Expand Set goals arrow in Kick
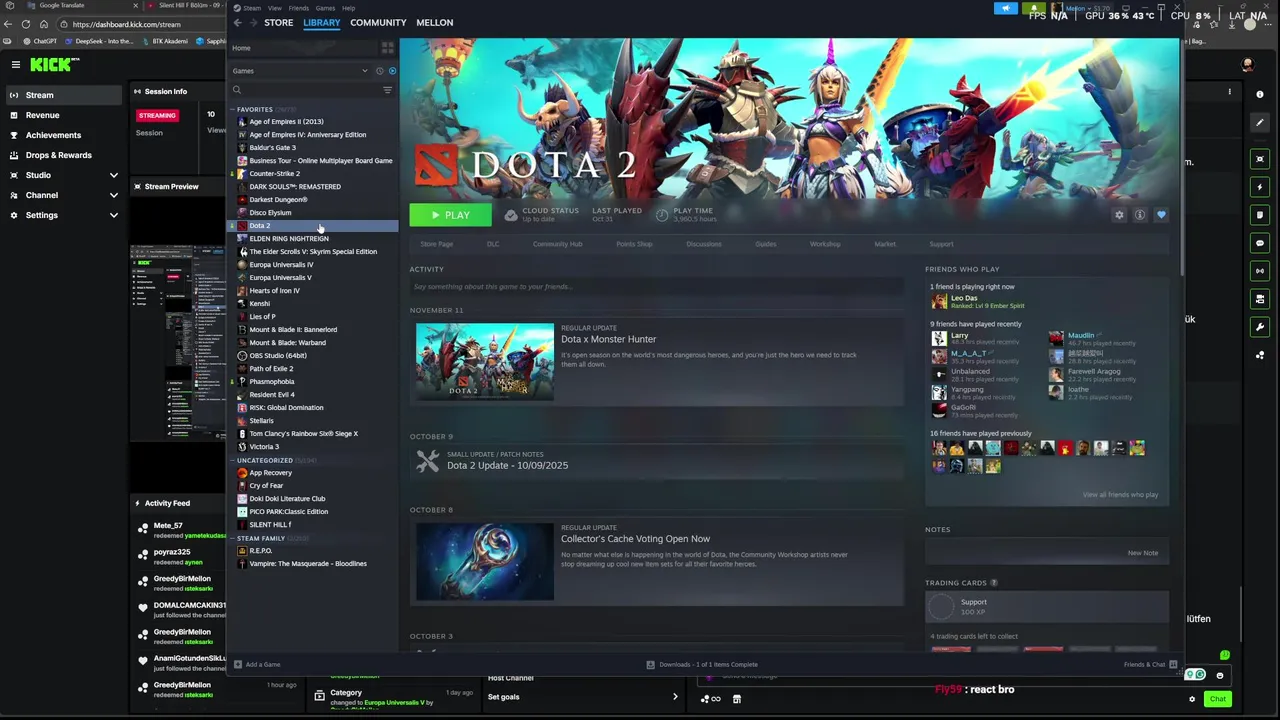The image size is (1280, 720). 675,697
